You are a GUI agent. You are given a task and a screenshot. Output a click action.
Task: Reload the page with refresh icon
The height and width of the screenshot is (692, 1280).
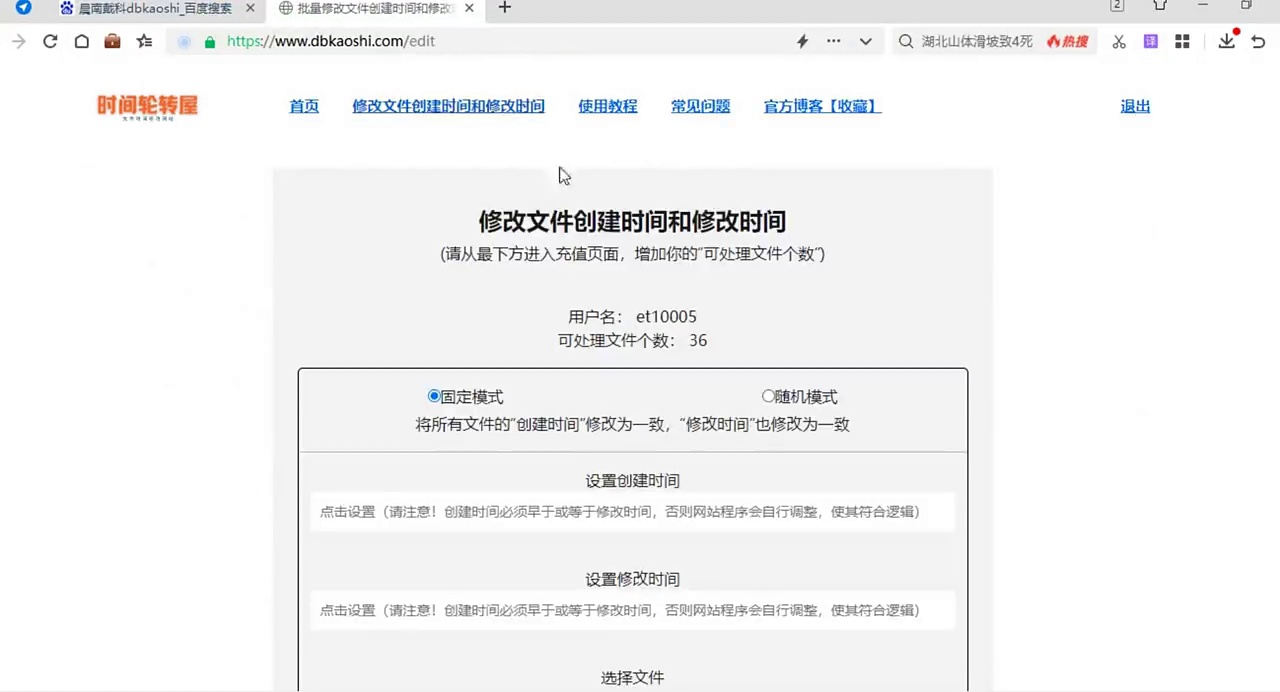coord(50,41)
